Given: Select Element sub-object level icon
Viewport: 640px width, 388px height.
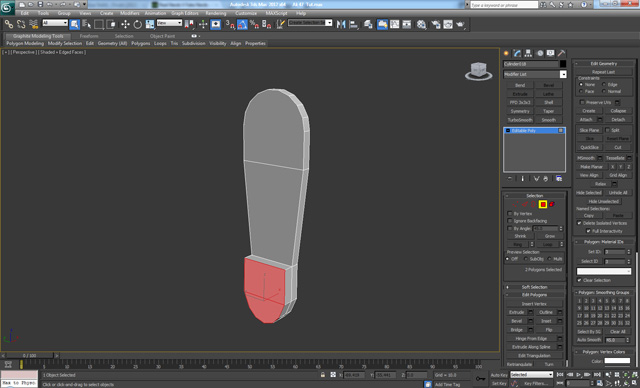Looking at the screenshot, I should tap(552, 204).
